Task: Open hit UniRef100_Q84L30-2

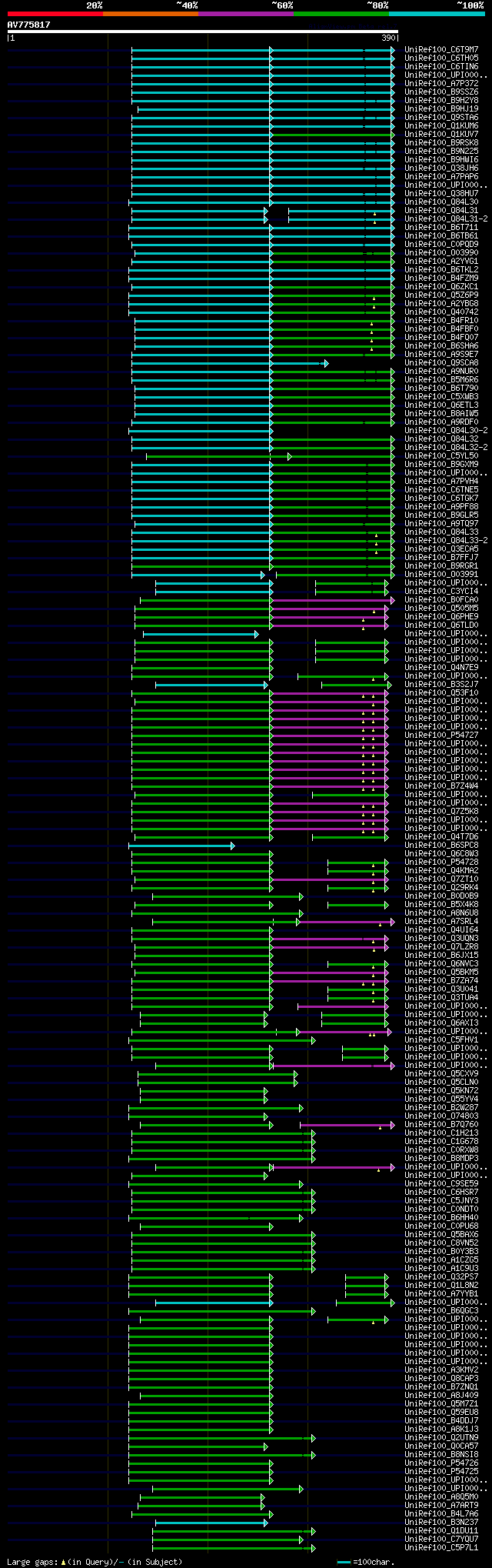Action: (x=446, y=430)
